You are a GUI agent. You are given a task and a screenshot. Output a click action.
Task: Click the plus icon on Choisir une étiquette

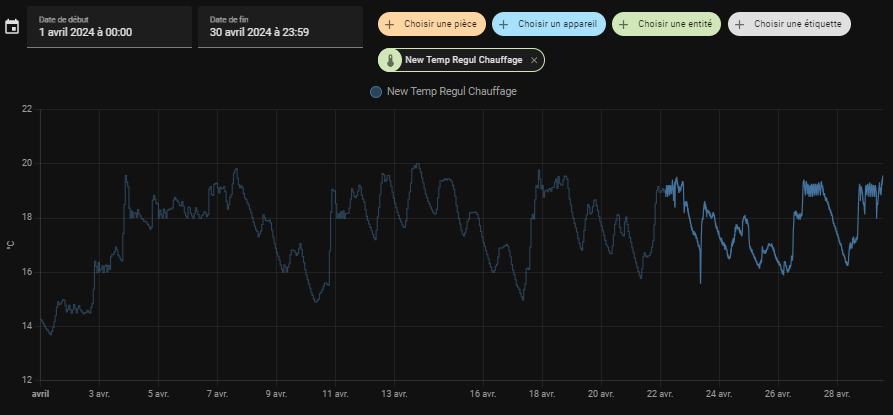740,23
